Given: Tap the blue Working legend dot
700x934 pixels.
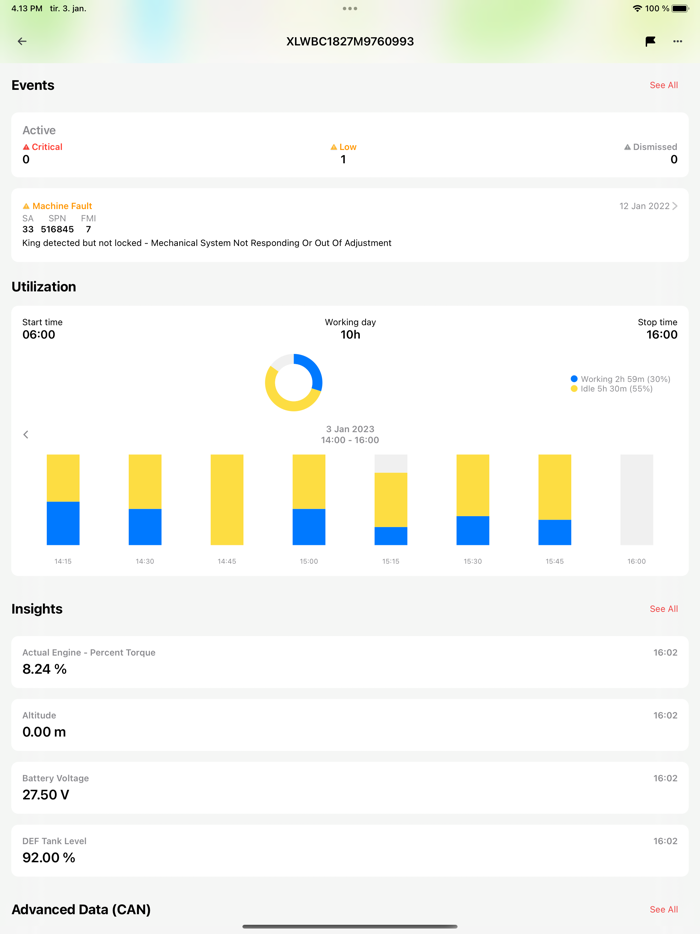Looking at the screenshot, I should [x=574, y=379].
